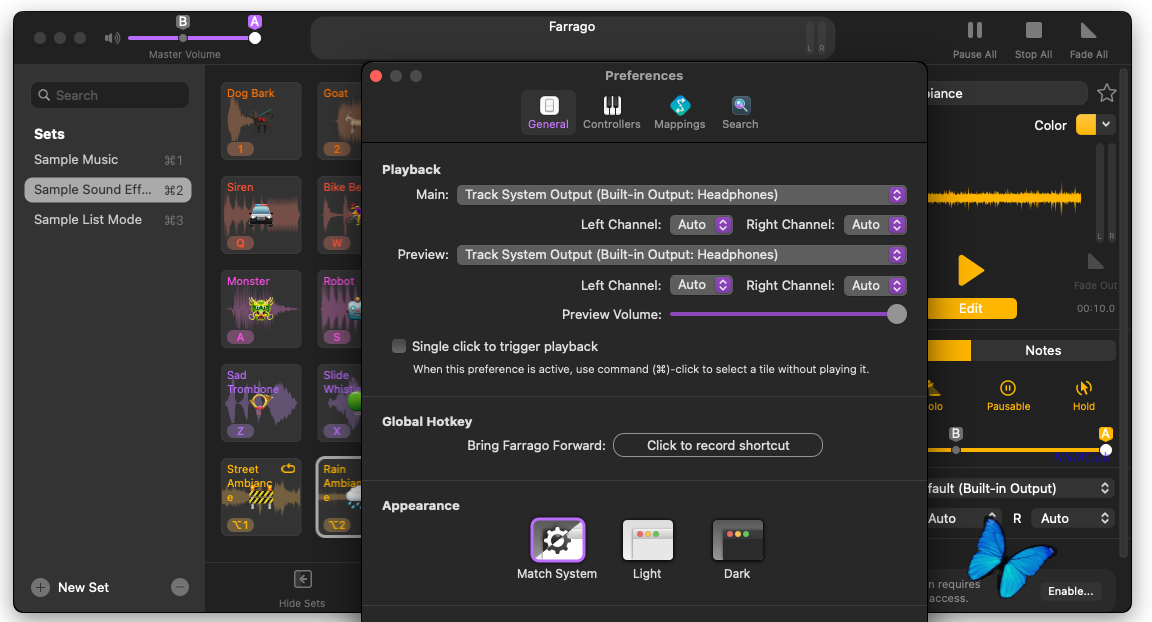
Task: Click the B marker on the inspector volume slider
Action: [x=956, y=433]
